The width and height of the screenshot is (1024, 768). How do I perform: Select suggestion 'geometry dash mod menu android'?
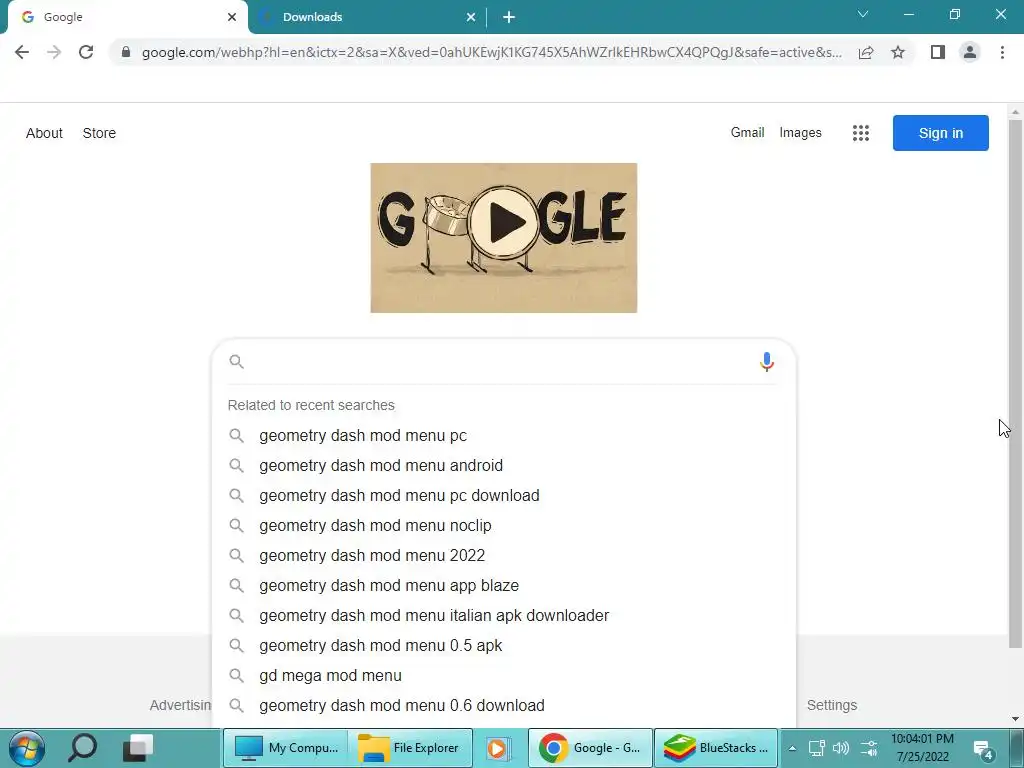(504, 466)
